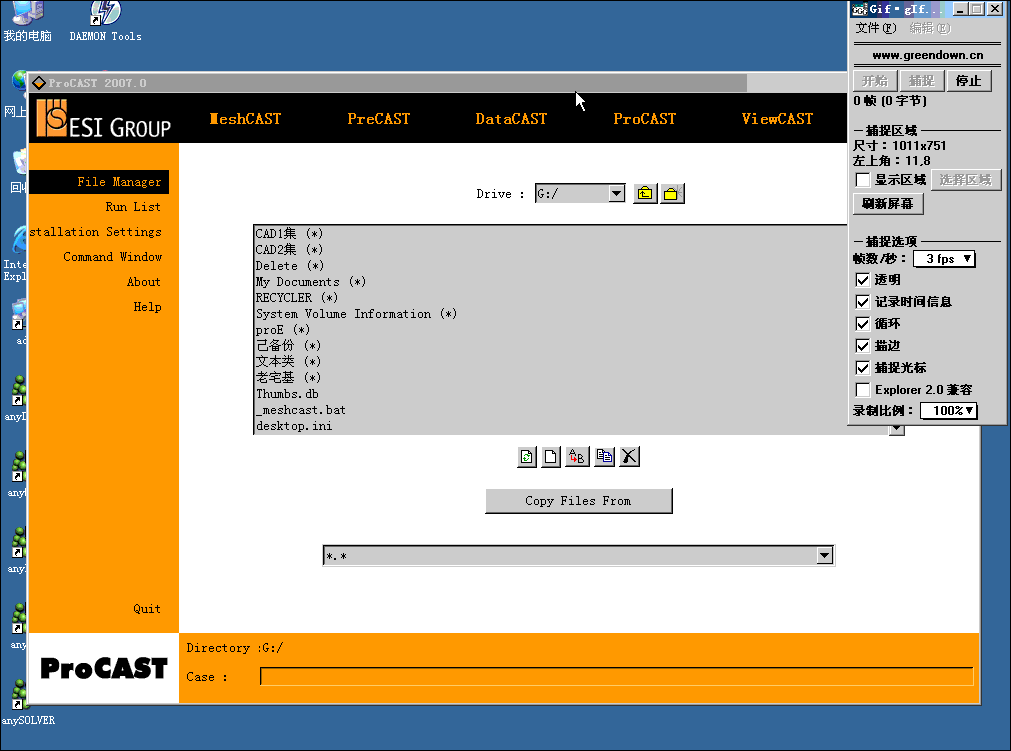The height and width of the screenshot is (751, 1011).
Task: Toggle the 循环 checkbox
Action: point(863,324)
